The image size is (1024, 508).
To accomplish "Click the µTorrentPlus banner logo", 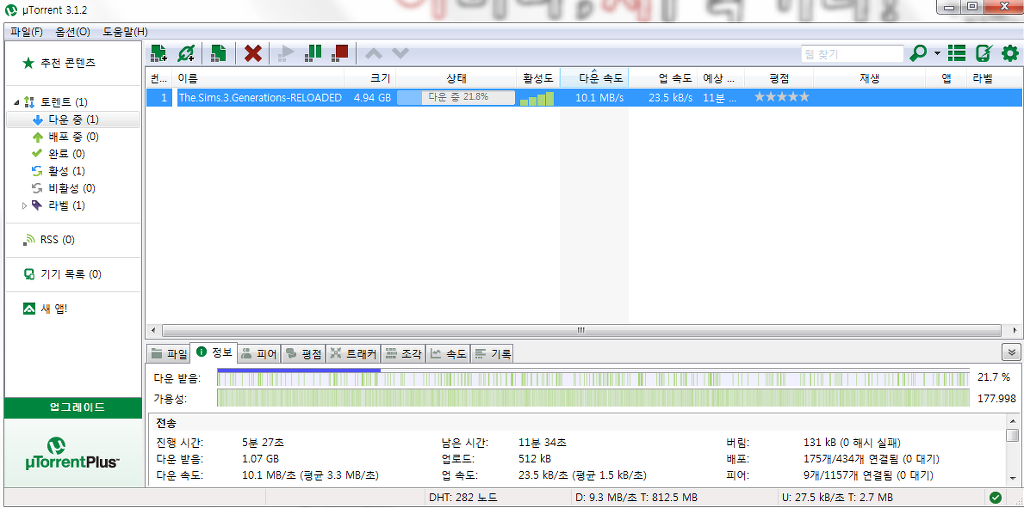I will click(73, 452).
